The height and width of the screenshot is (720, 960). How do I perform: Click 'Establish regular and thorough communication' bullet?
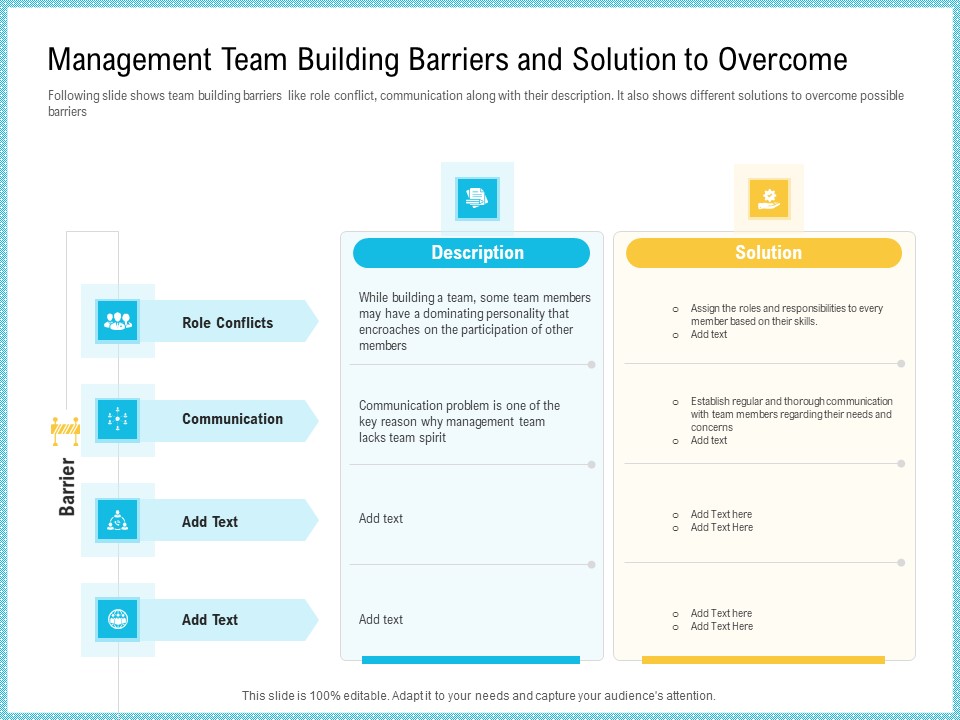coord(791,414)
